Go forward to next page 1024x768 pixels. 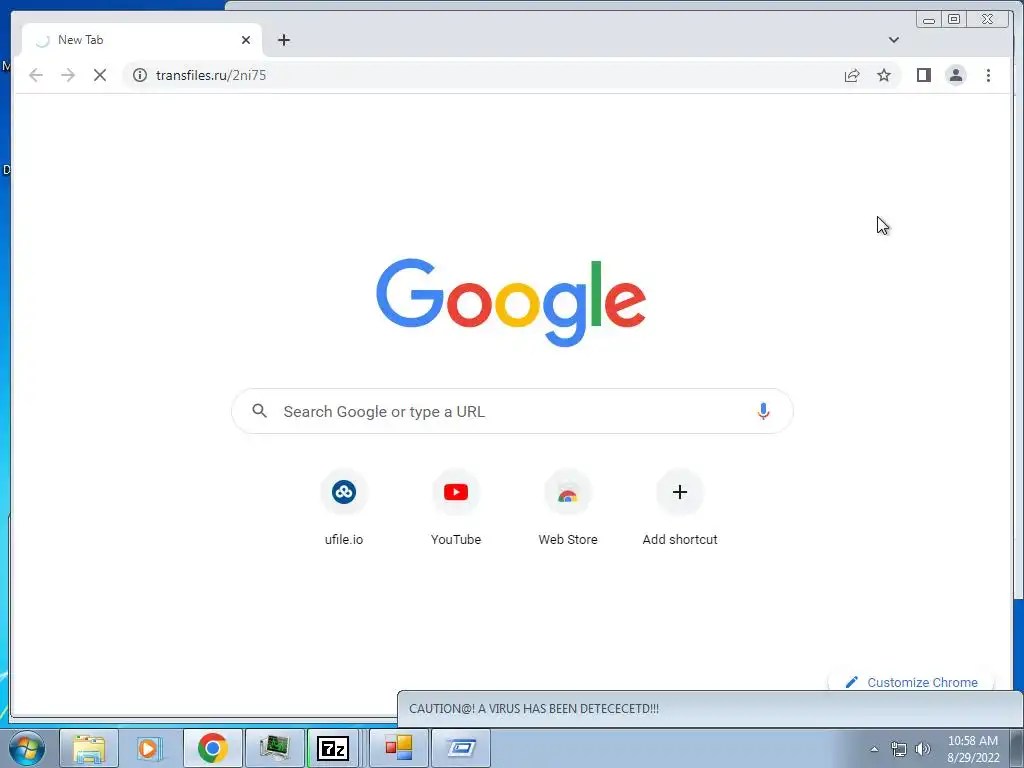(x=68, y=75)
